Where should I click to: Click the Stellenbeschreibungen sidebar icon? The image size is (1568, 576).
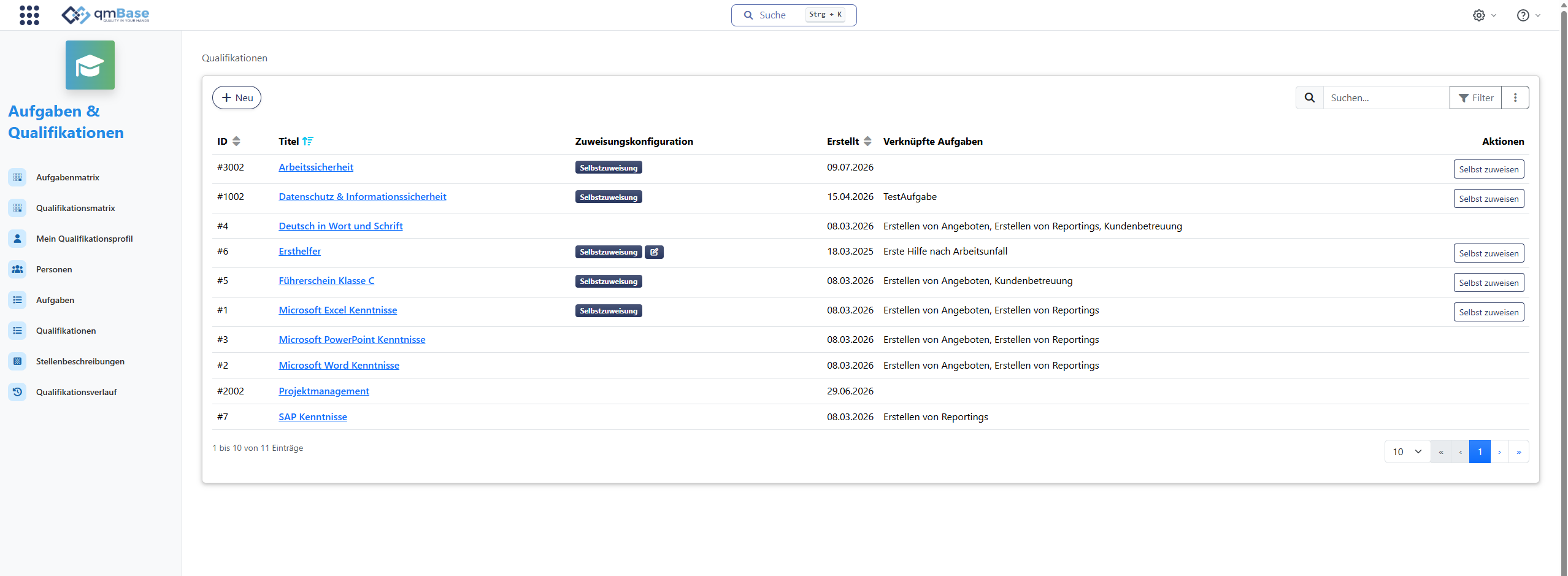coord(17,361)
